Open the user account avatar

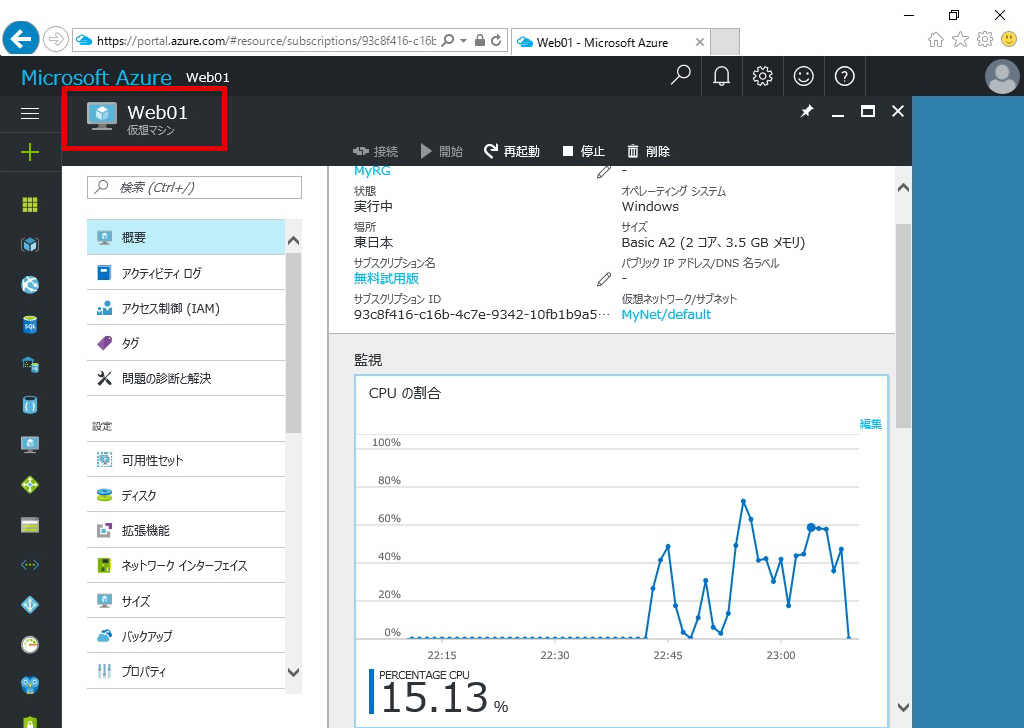coord(1002,76)
